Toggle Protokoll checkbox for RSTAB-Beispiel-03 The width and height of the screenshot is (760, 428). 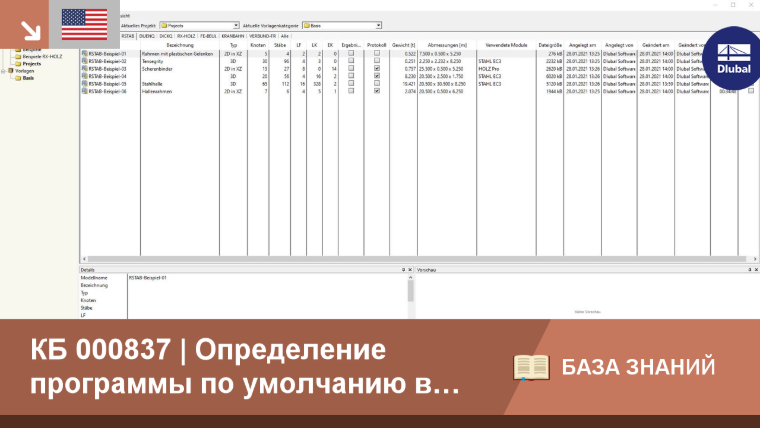point(377,68)
